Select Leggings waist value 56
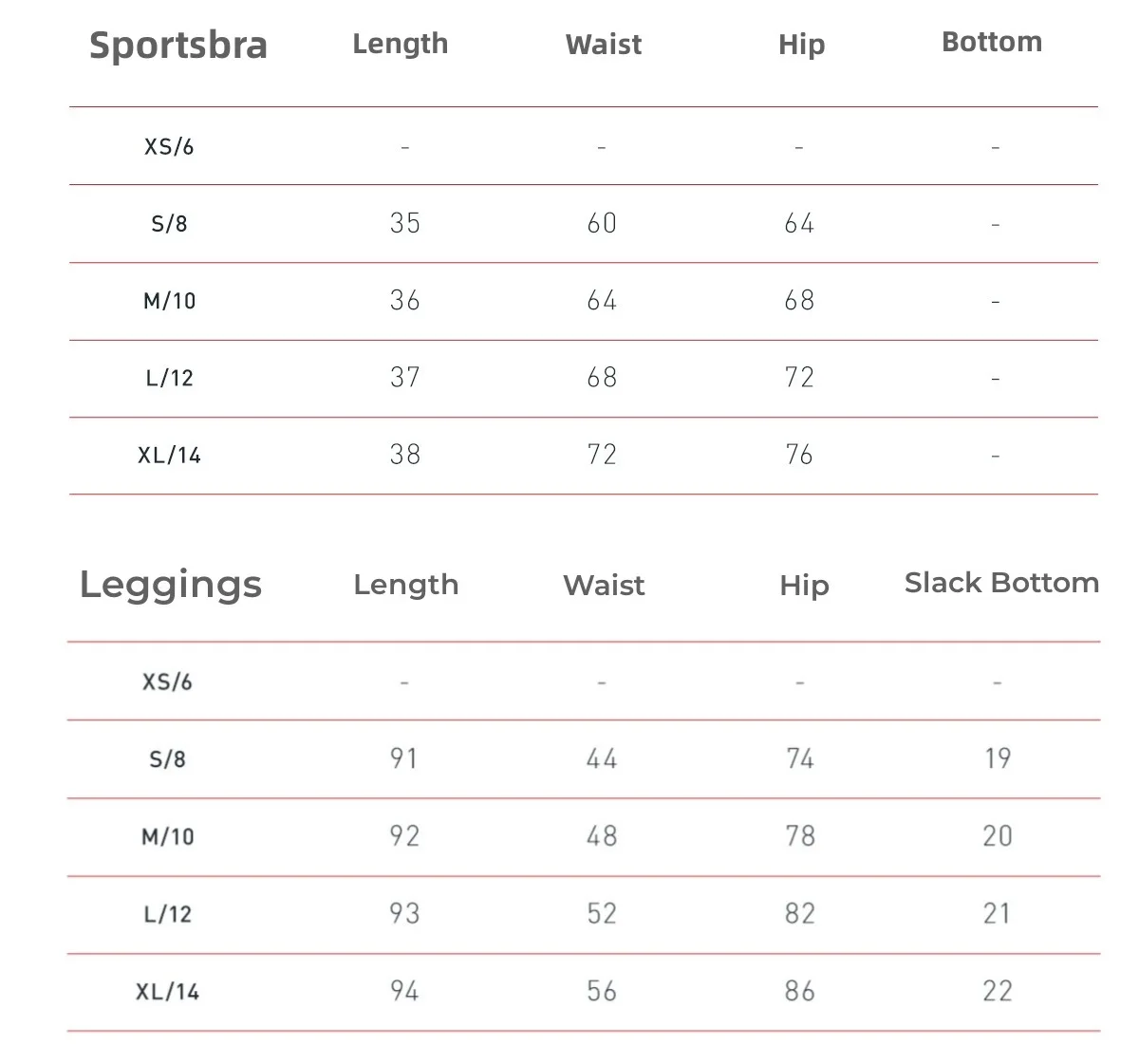Viewport: 1139px width, 1064px height. 602,991
